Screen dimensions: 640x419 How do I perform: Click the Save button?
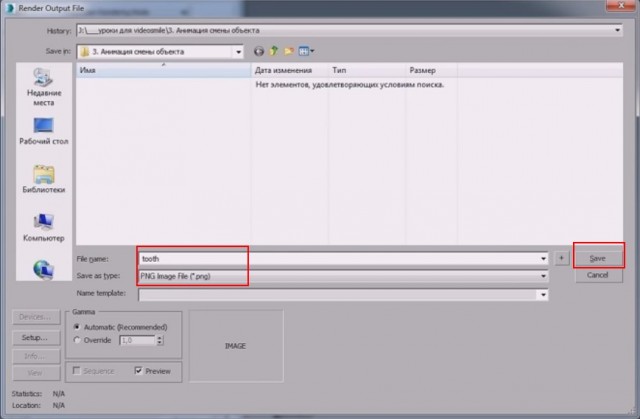pyautogui.click(x=598, y=257)
